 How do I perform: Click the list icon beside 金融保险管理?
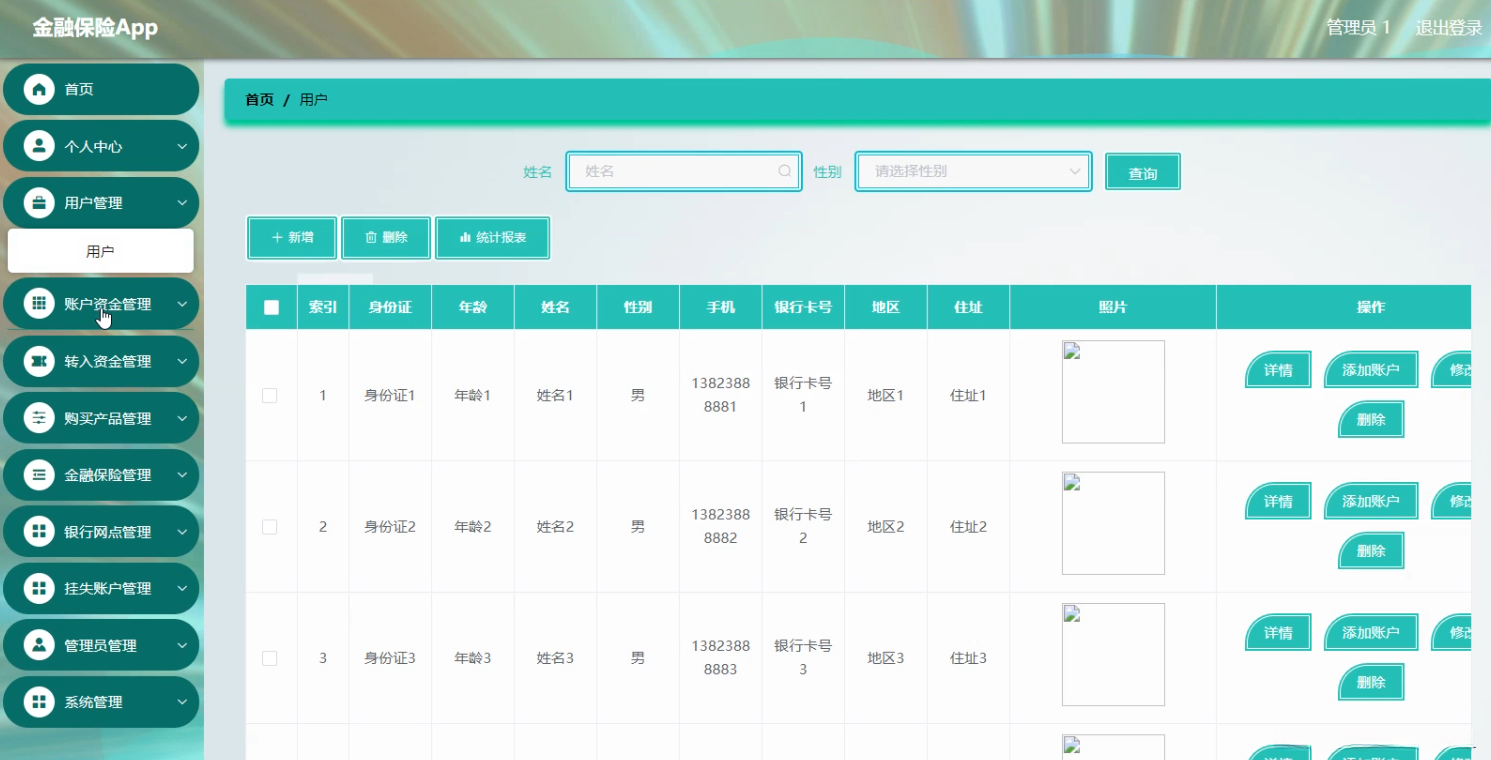tap(39, 475)
